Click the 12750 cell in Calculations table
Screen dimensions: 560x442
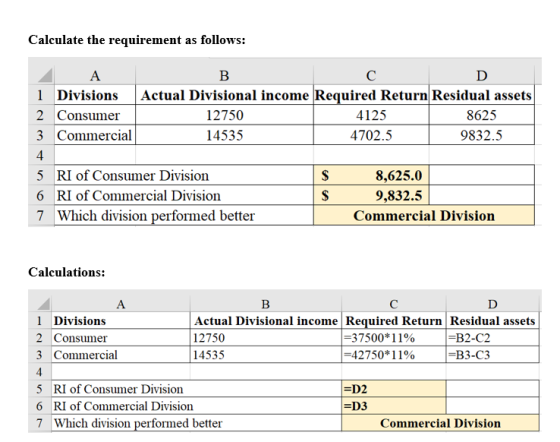click(265, 337)
